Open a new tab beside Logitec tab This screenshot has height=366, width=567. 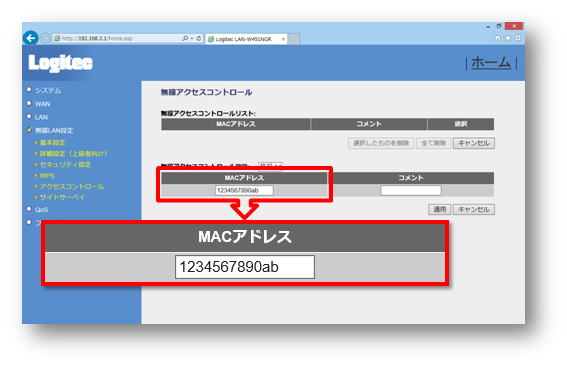point(294,39)
